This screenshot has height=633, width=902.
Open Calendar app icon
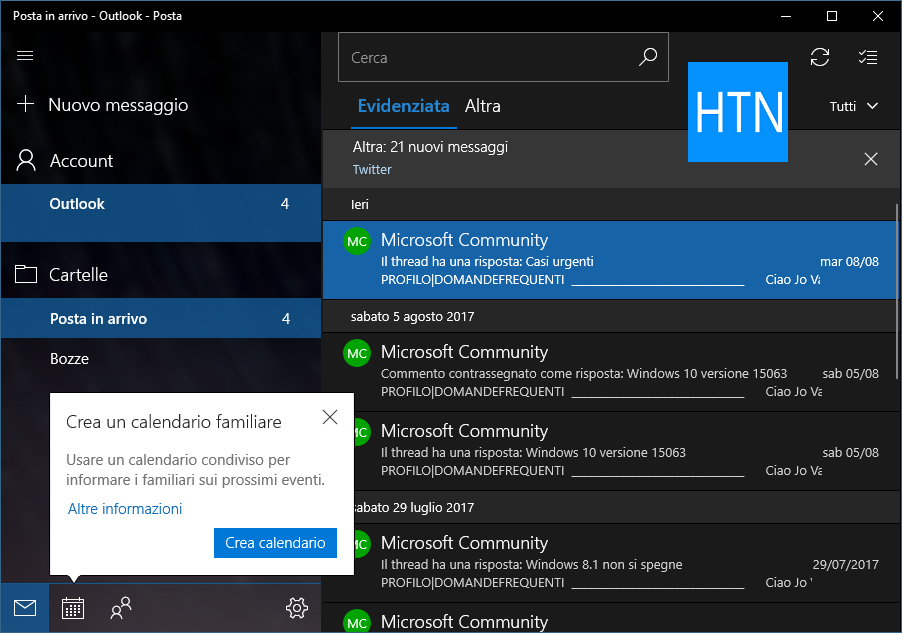tap(73, 608)
